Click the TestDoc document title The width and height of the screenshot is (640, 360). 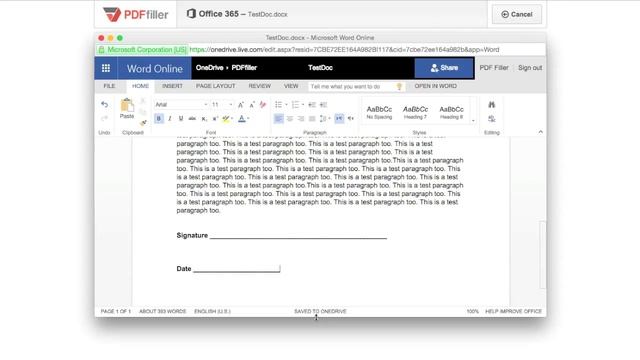point(320,68)
